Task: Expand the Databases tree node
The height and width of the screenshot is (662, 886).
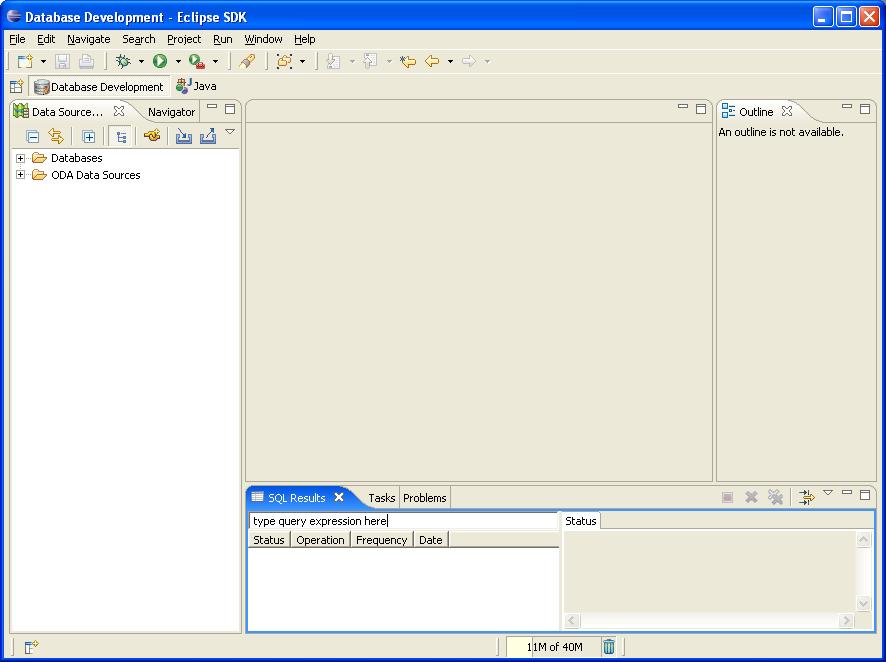Action: [20, 158]
